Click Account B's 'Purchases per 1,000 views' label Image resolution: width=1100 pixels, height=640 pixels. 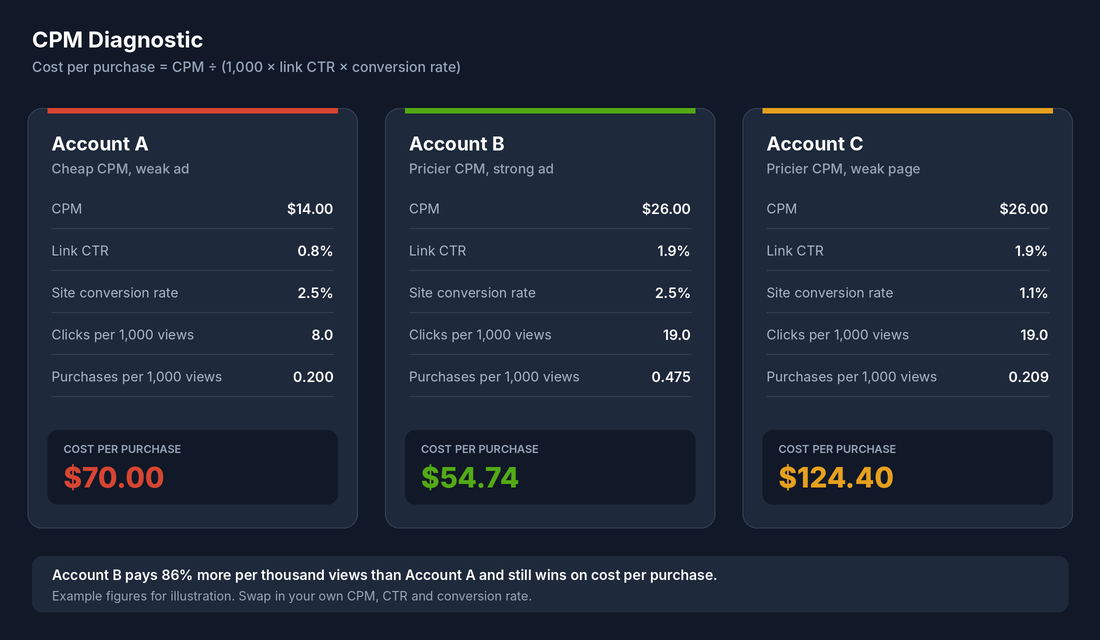(495, 378)
